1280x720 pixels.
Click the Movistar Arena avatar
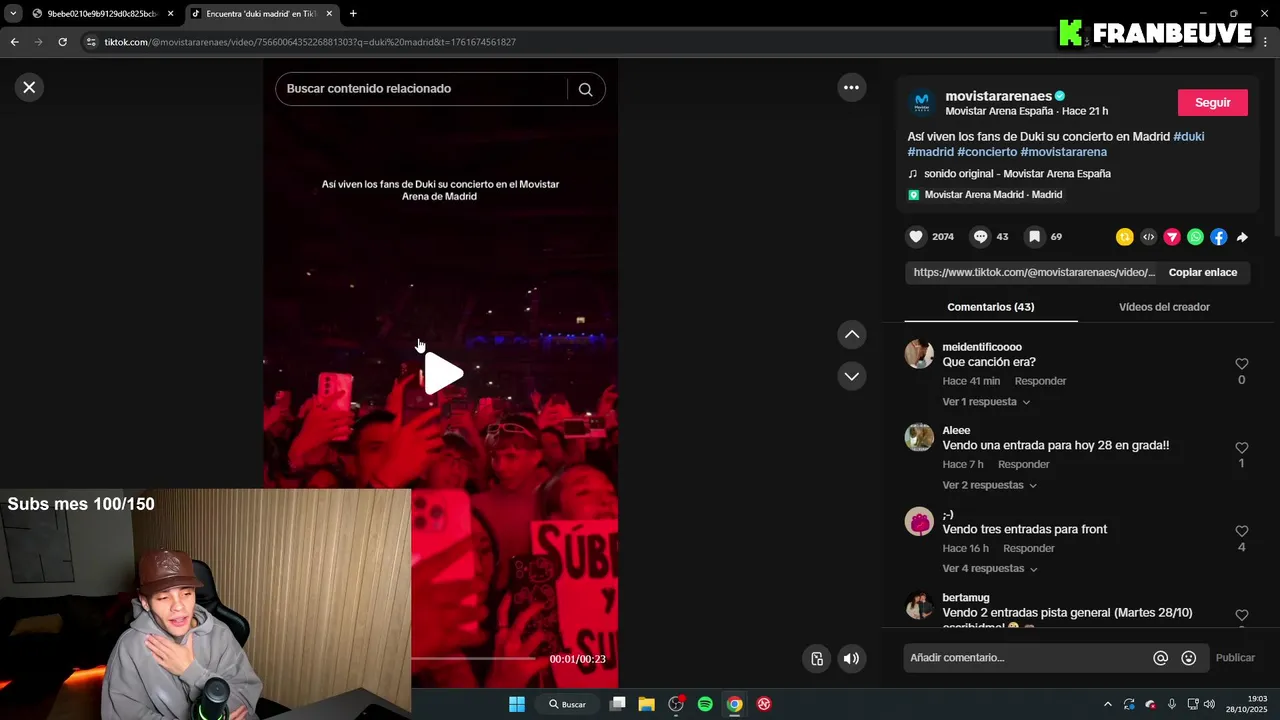922,103
